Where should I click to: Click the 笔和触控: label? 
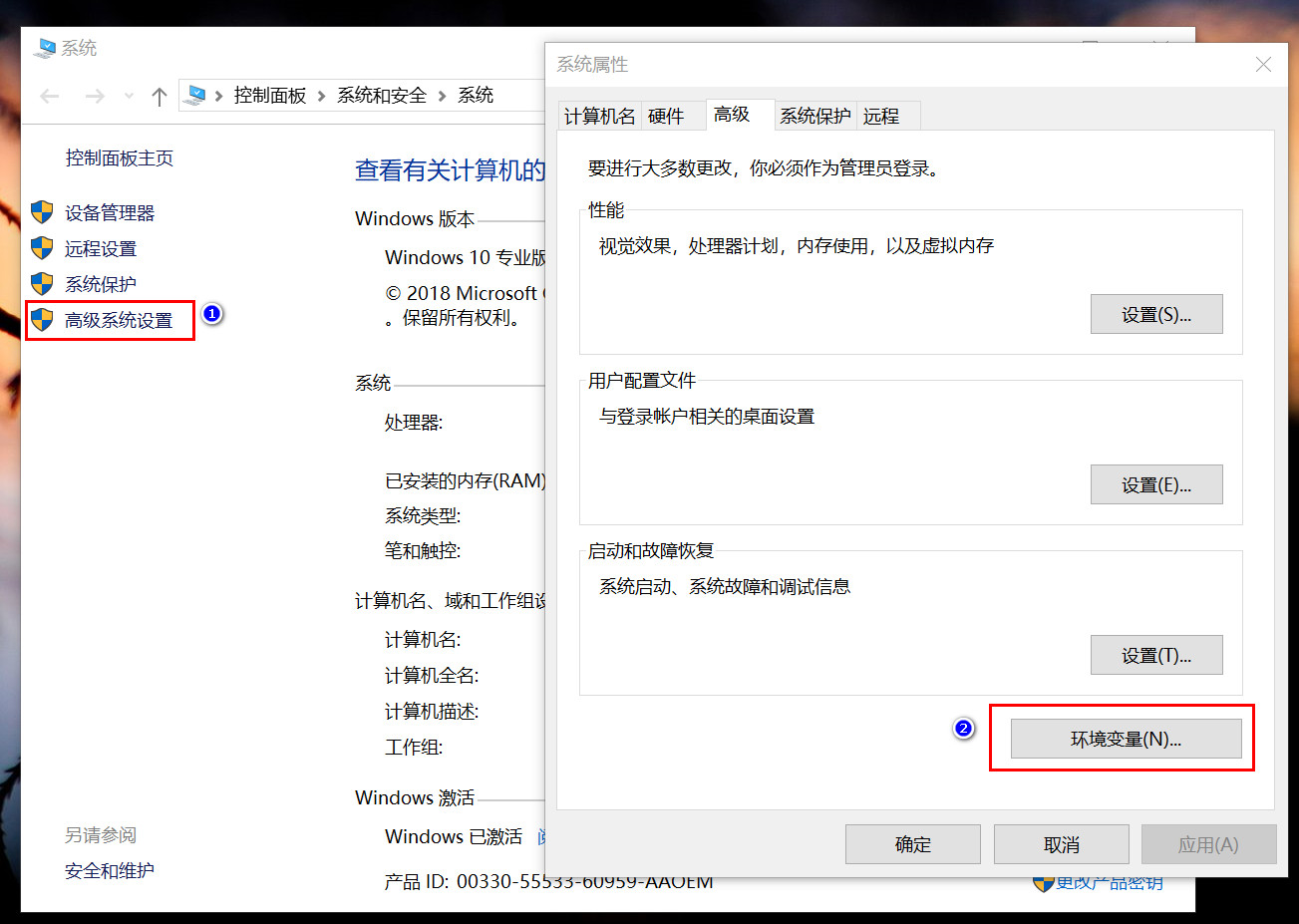coord(423,550)
